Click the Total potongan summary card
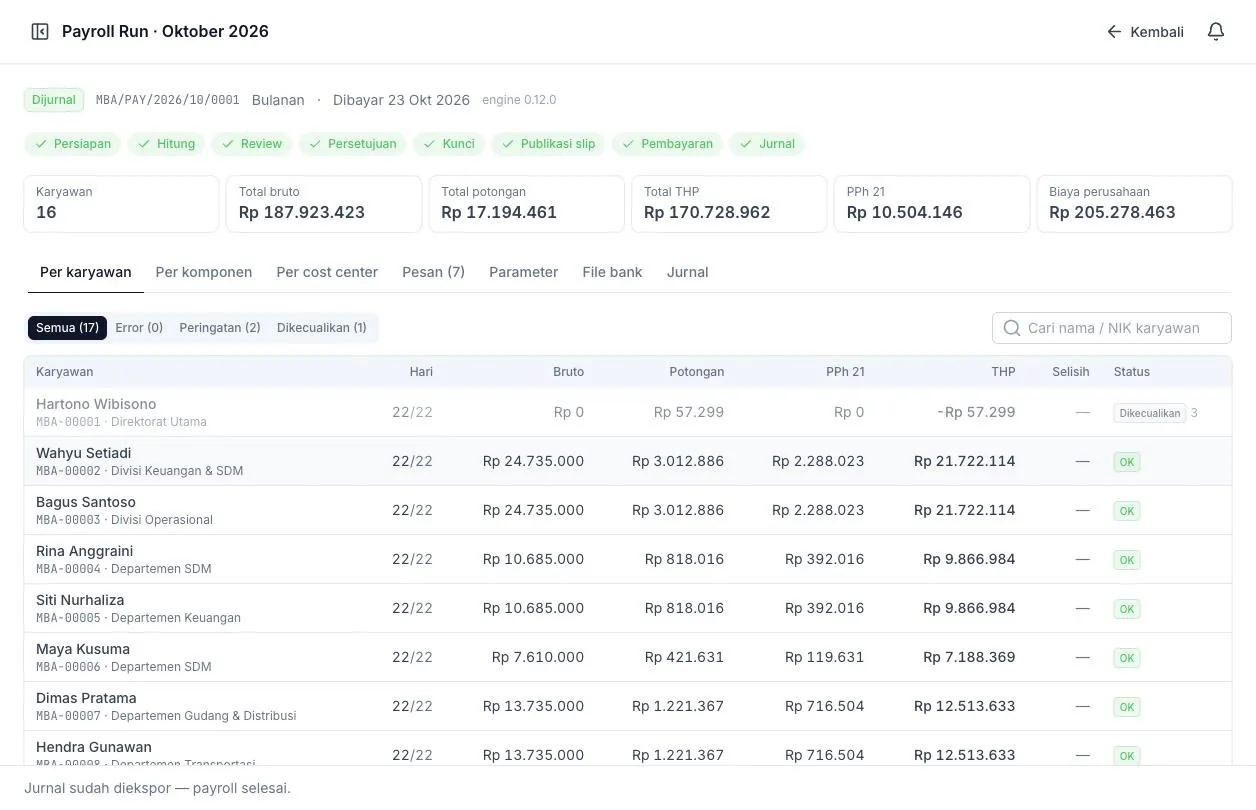This screenshot has height=810, width=1256. coord(526,204)
